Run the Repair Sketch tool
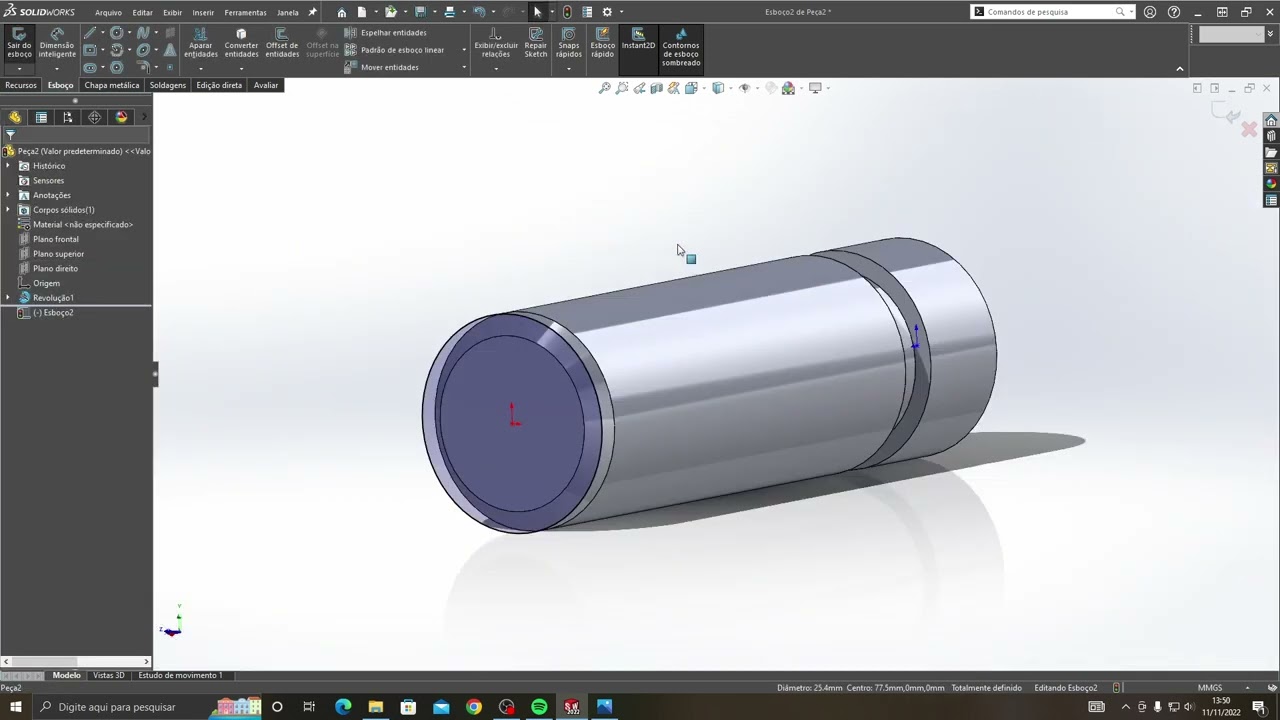 click(x=536, y=43)
